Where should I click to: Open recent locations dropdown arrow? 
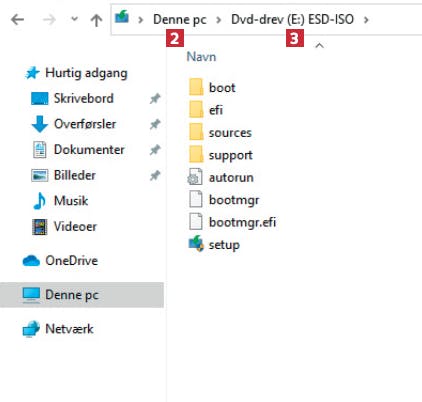(x=74, y=19)
